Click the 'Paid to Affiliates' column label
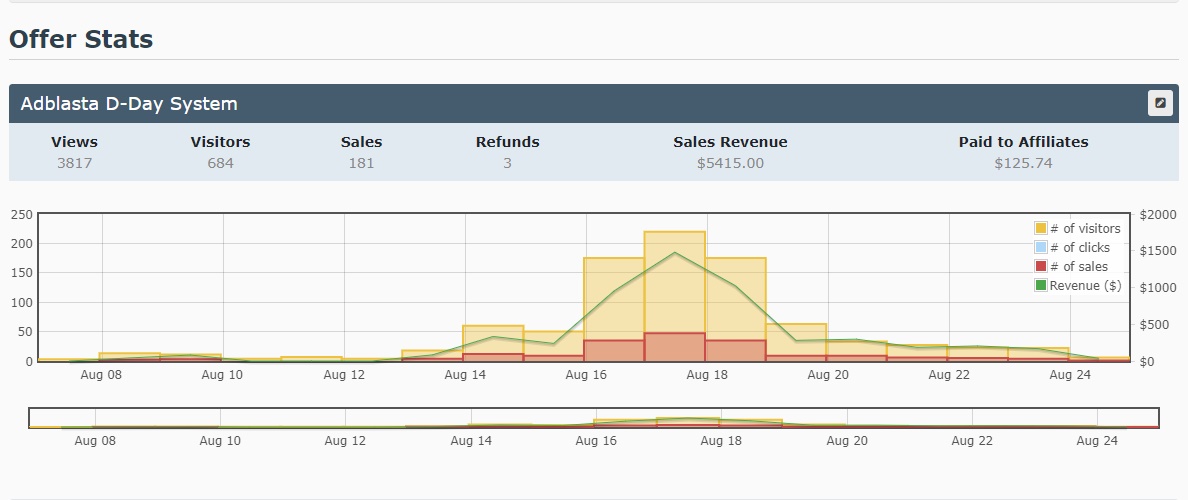Image resolution: width=1188 pixels, height=500 pixels. [1024, 142]
